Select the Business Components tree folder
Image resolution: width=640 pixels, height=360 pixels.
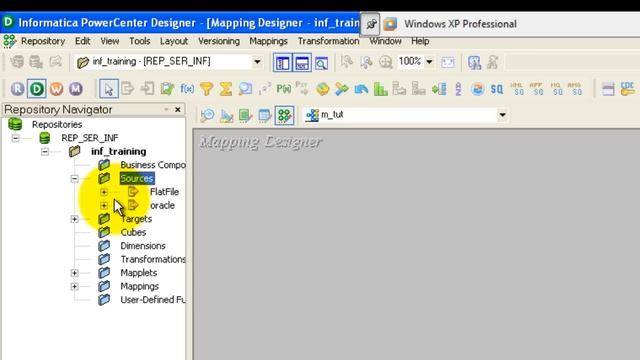click(x=152, y=165)
